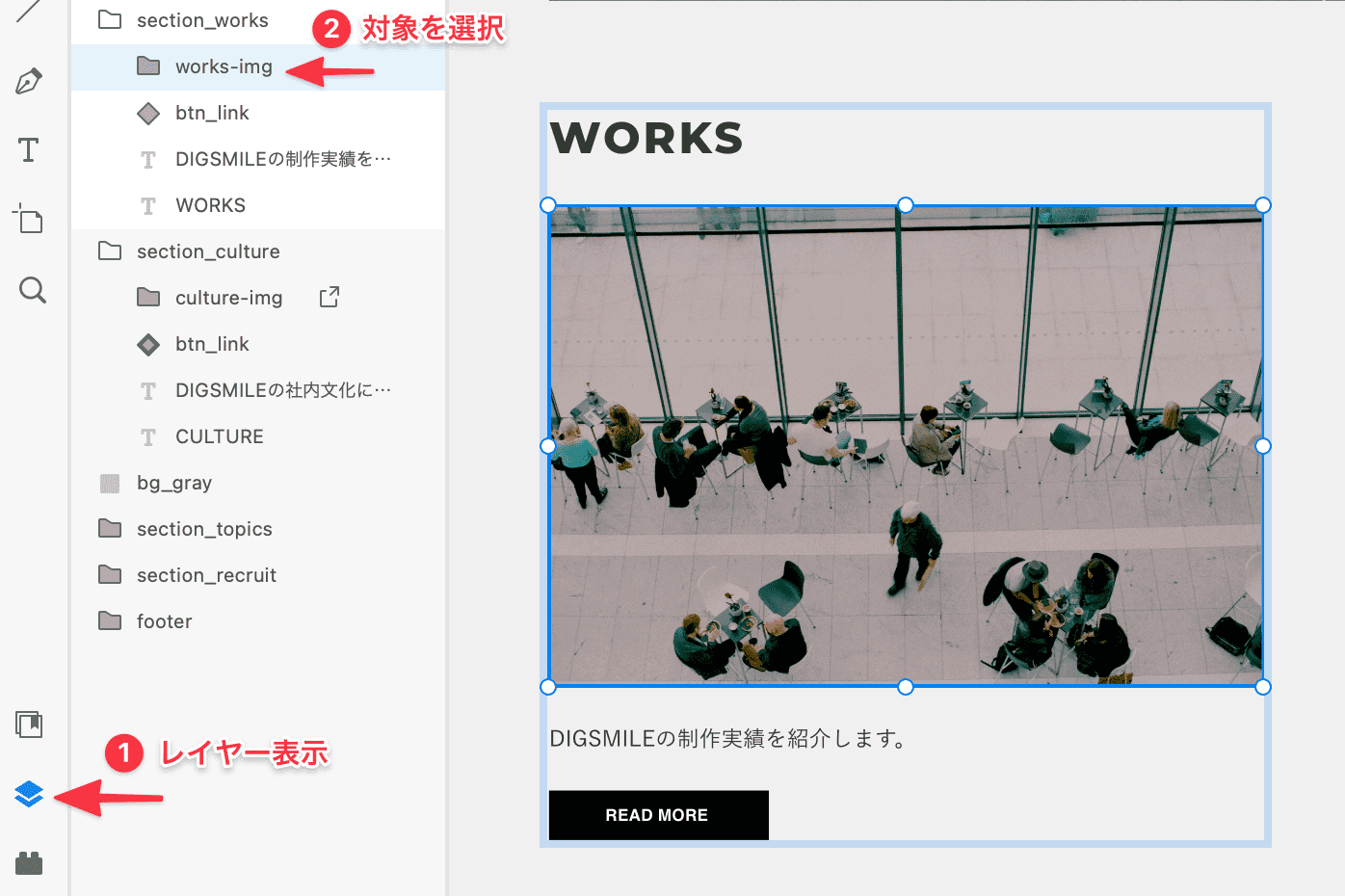
Task: Click the component icon of btn_link under culture-img
Action: coord(148,345)
